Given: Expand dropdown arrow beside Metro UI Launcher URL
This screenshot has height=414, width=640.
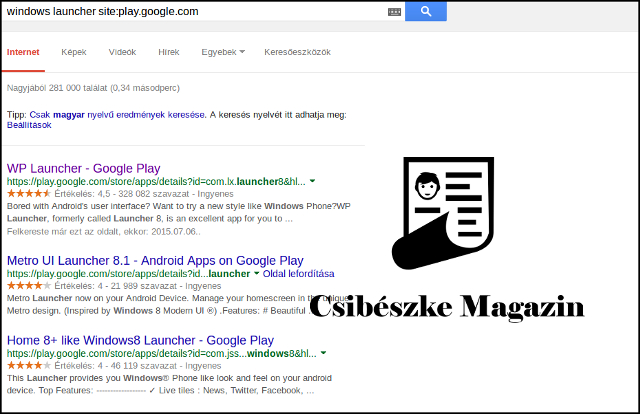Looking at the screenshot, I should pos(256,273).
